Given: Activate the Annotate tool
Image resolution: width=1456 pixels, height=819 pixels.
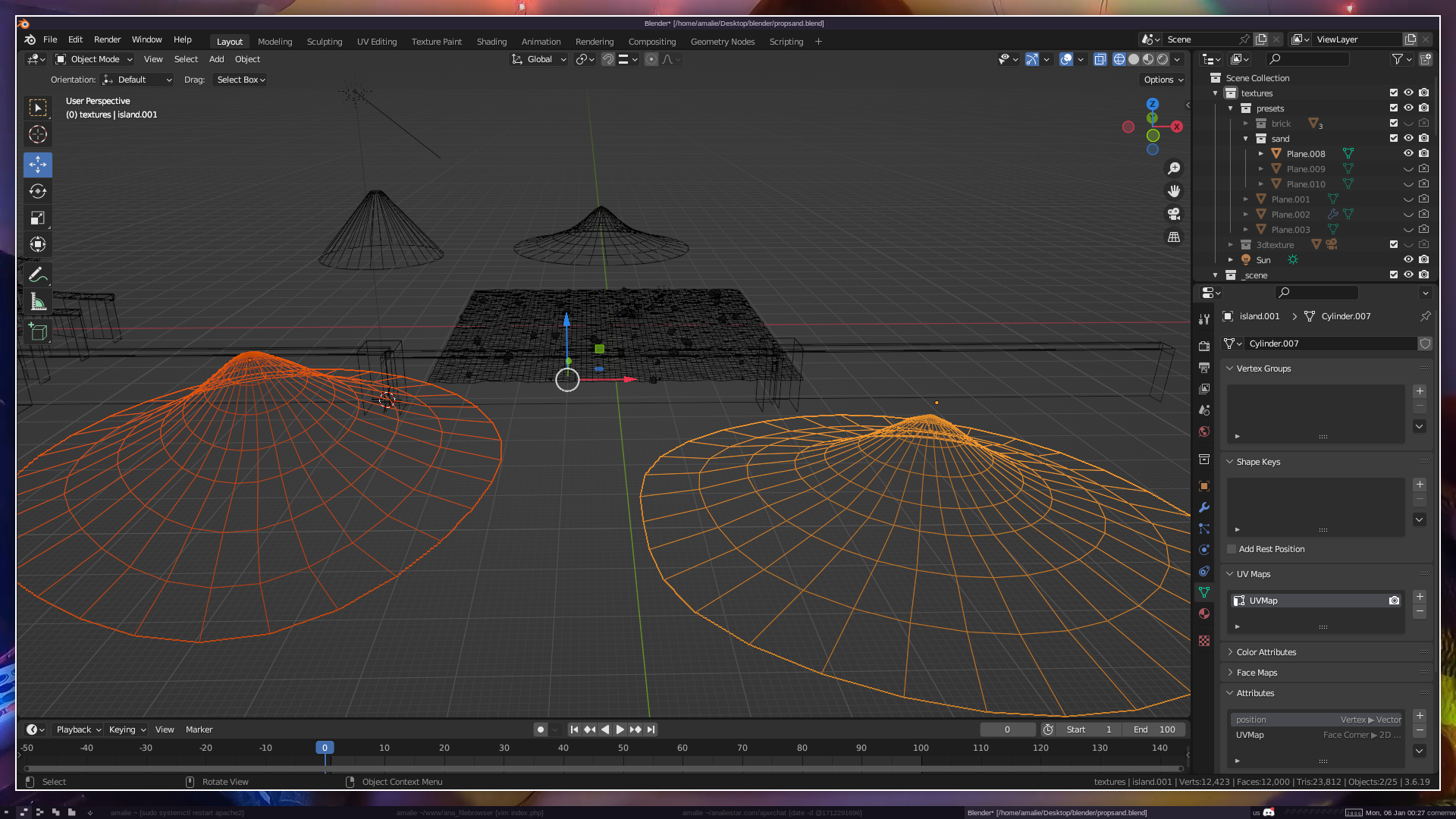Looking at the screenshot, I should [38, 275].
